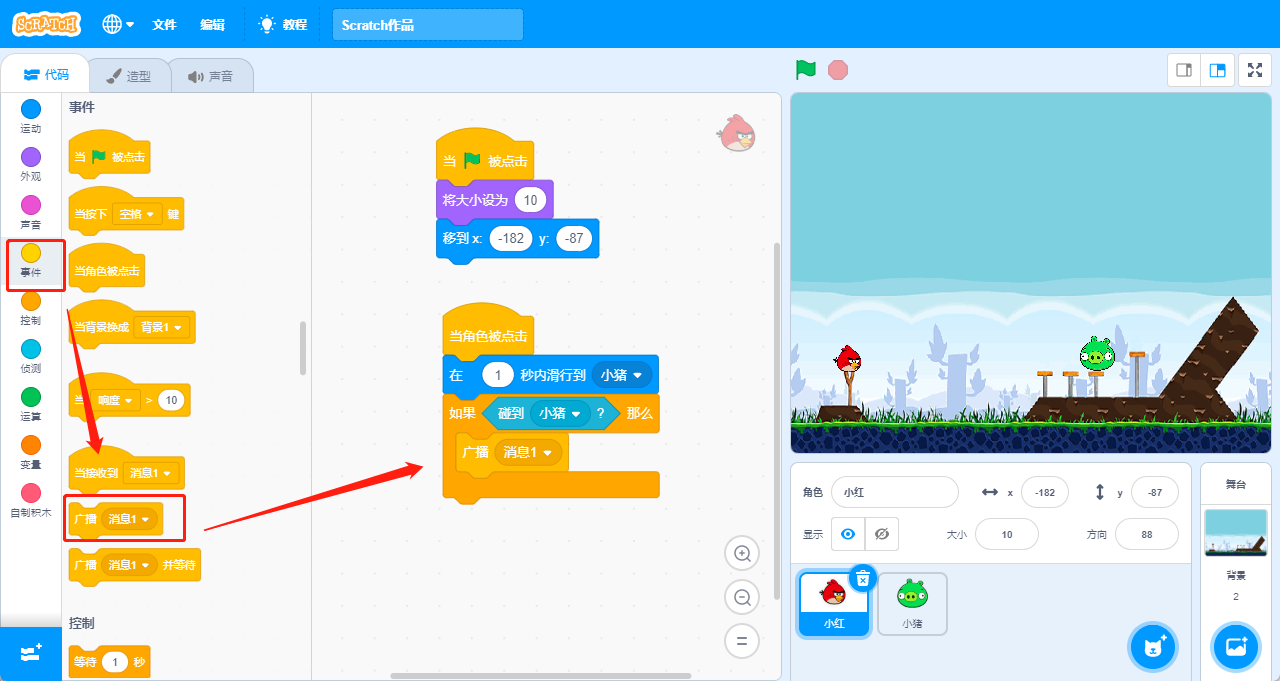
Task: Open the 文件 menu
Action: point(164,24)
